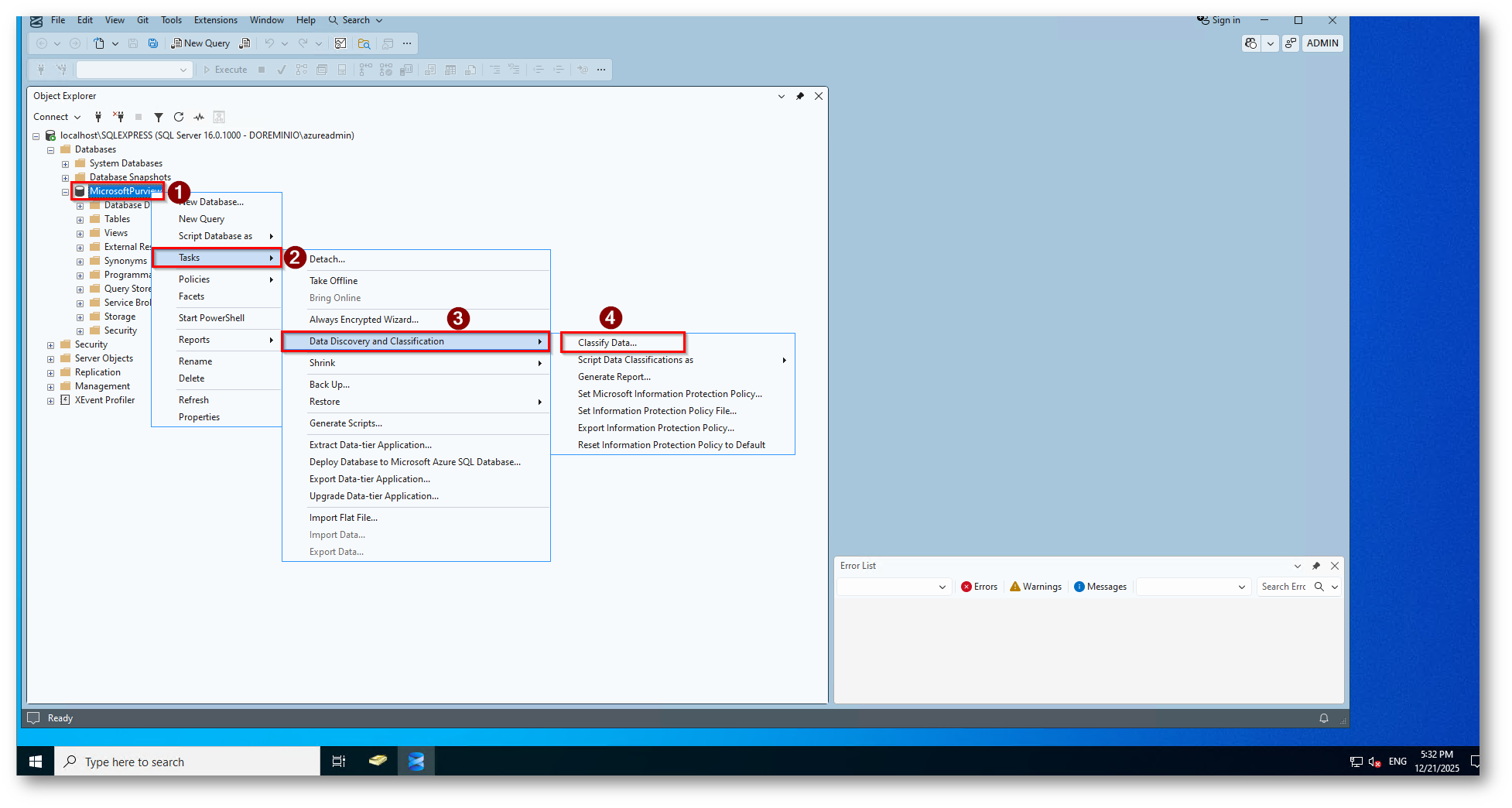Viewport: 1512px width, 808px height.
Task: Select Generate Scripts... in the Tasks menu
Action: 346,423
